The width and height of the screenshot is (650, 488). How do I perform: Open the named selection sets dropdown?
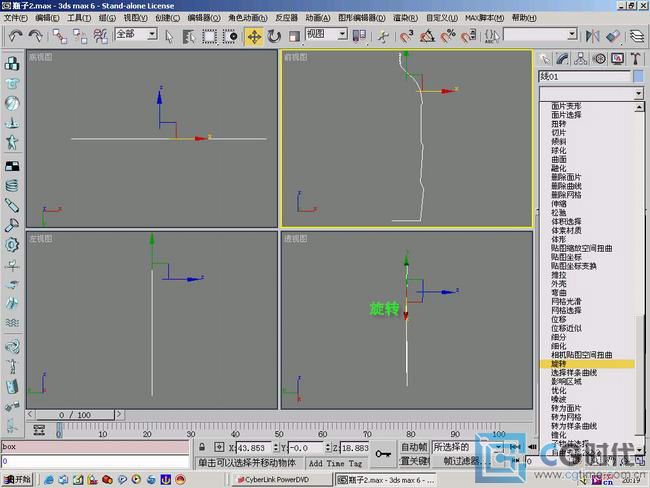572,34
